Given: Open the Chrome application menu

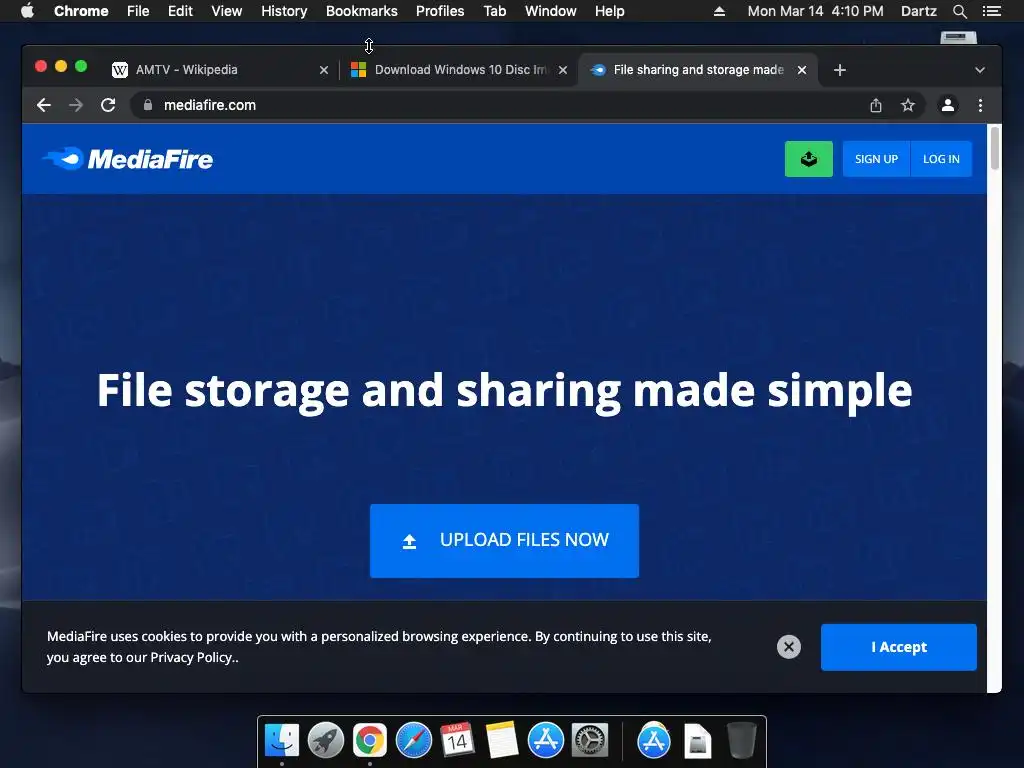Looking at the screenshot, I should tap(81, 11).
